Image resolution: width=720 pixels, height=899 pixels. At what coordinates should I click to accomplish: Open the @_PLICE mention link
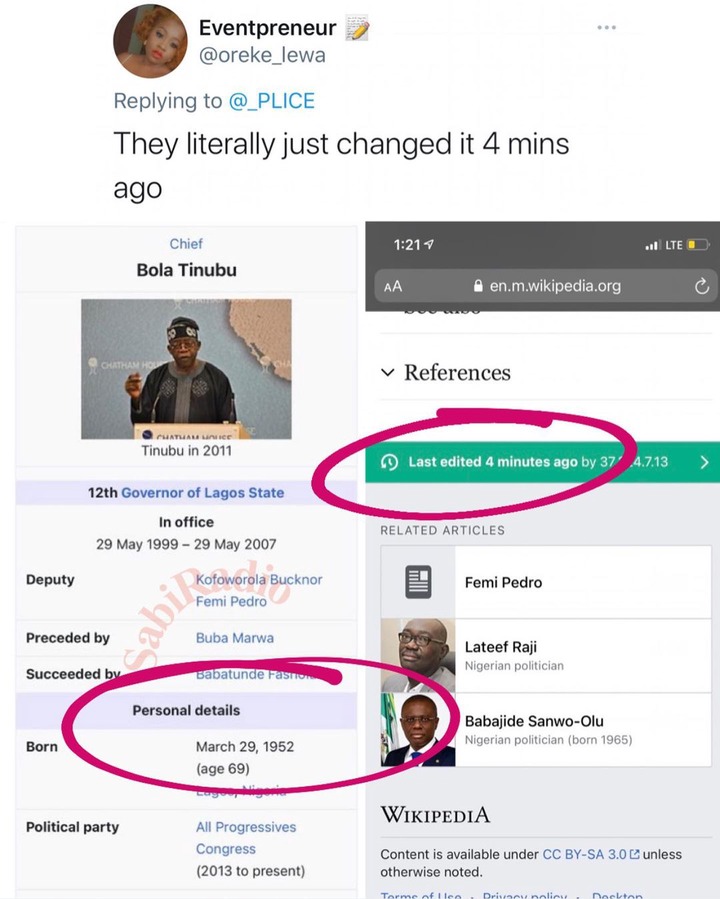(x=272, y=101)
